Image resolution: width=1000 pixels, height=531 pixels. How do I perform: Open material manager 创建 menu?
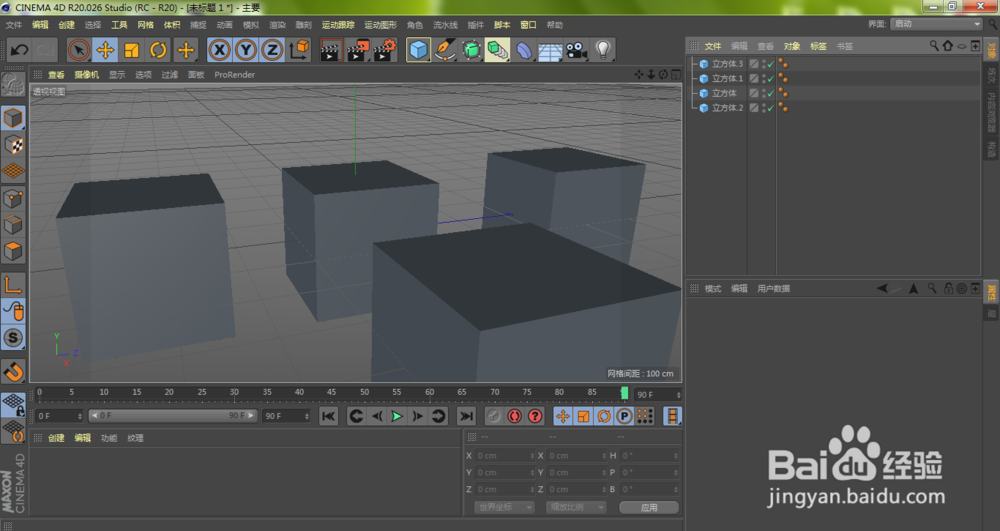56,438
